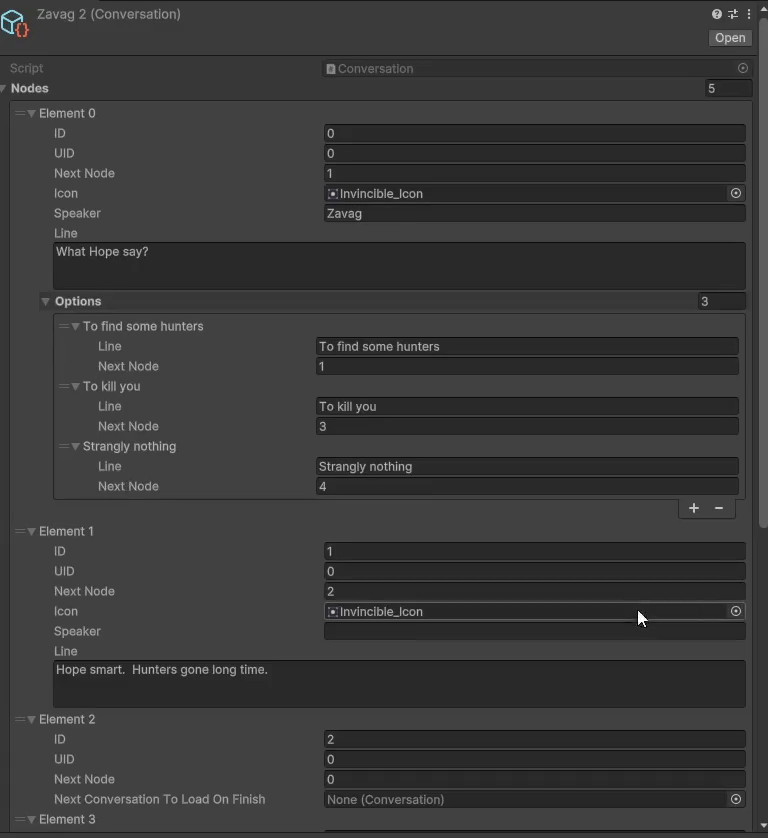Viewport: 768px width, 838px height.
Task: Click the Zavag 2 ScriptableObject asset icon
Action: pyautogui.click(x=14, y=24)
